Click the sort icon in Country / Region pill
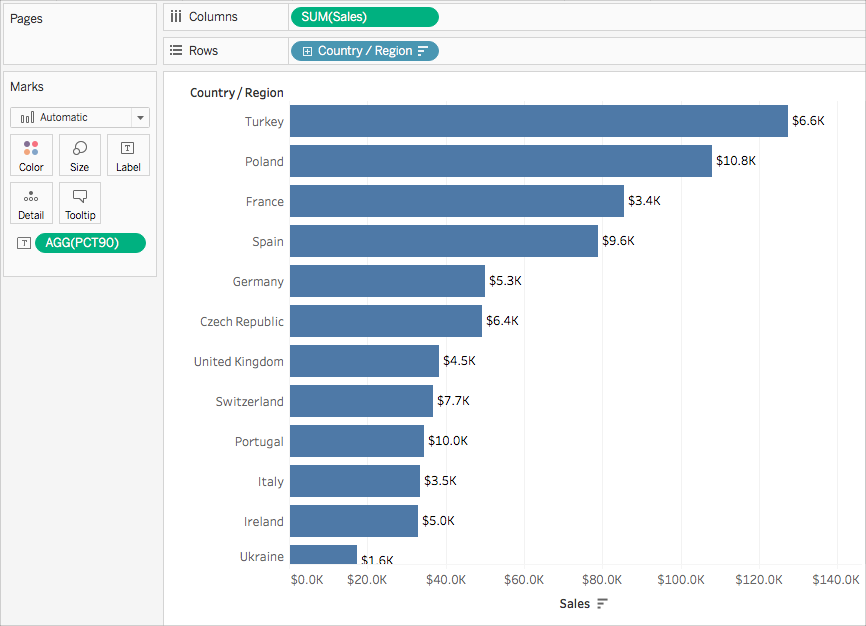Screen dimensions: 866x626 point(423,51)
